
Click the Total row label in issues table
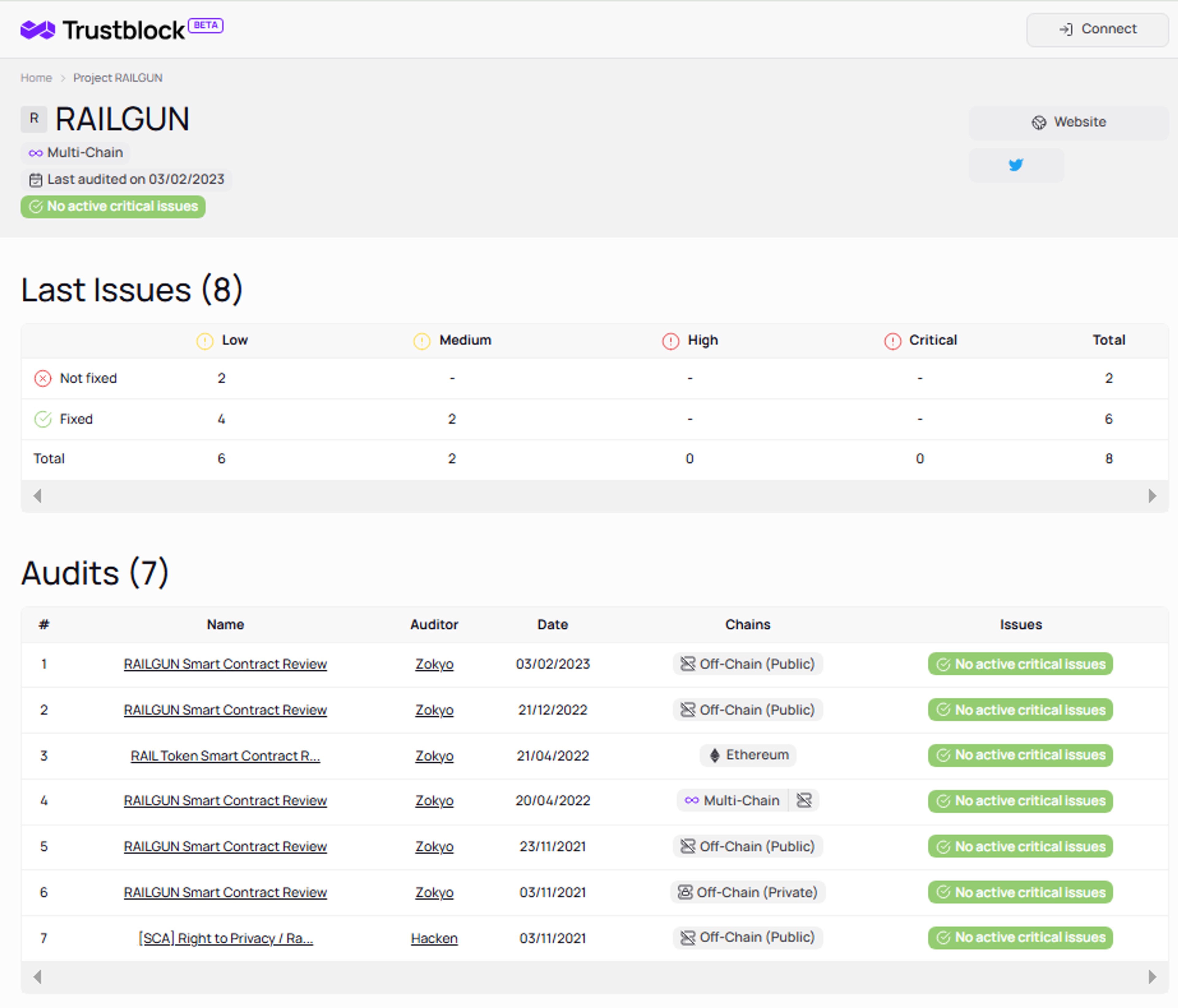[49, 459]
